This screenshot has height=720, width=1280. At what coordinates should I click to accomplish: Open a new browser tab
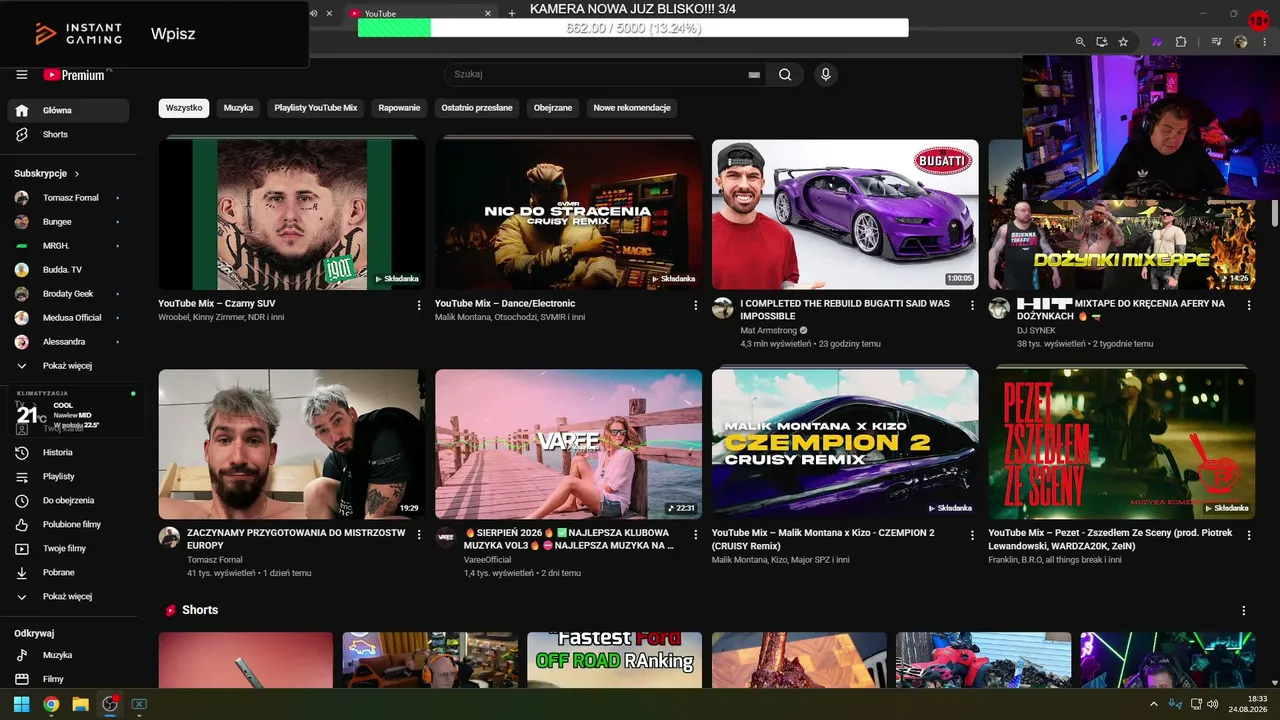point(512,13)
